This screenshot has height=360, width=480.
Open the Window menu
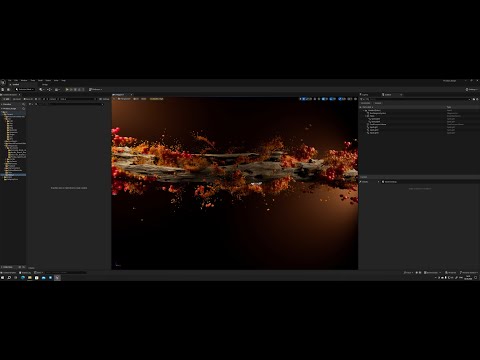point(24,80)
